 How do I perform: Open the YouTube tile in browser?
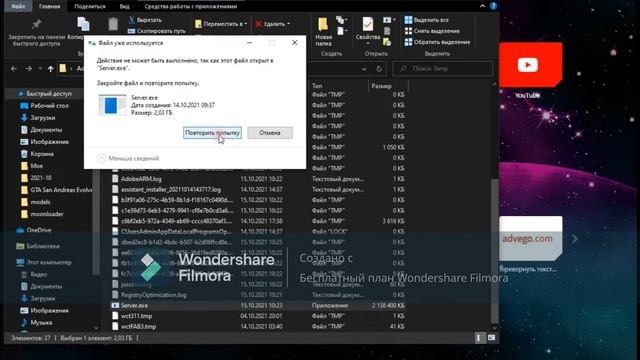pyautogui.click(x=530, y=65)
